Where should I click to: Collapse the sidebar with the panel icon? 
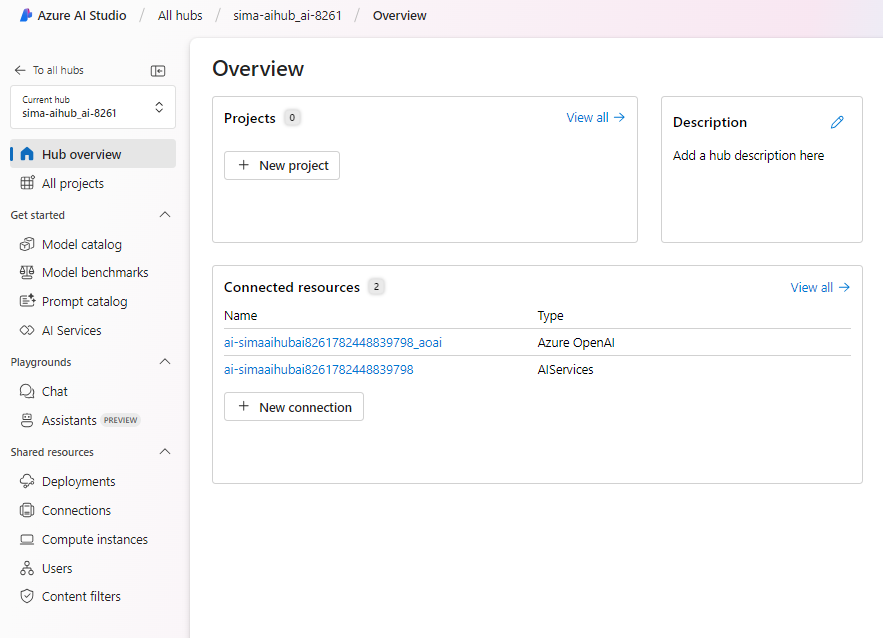tap(158, 70)
